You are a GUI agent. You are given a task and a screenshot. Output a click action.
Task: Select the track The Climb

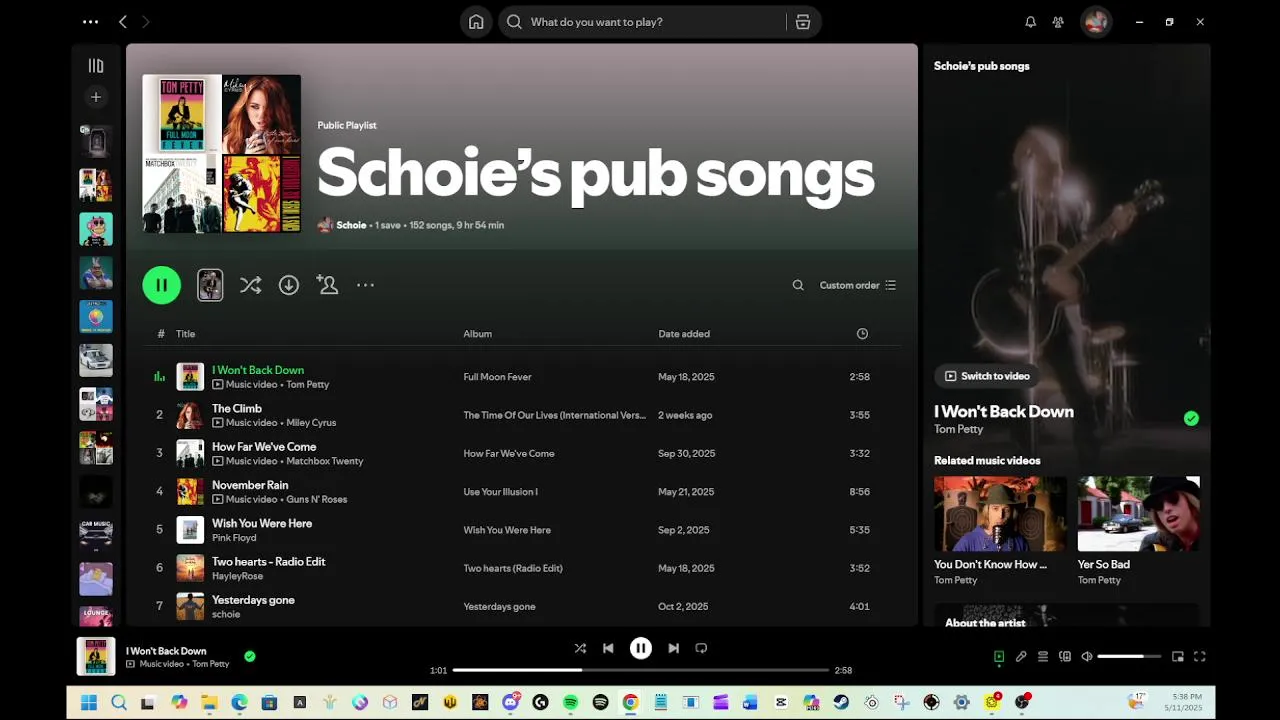[x=237, y=408]
